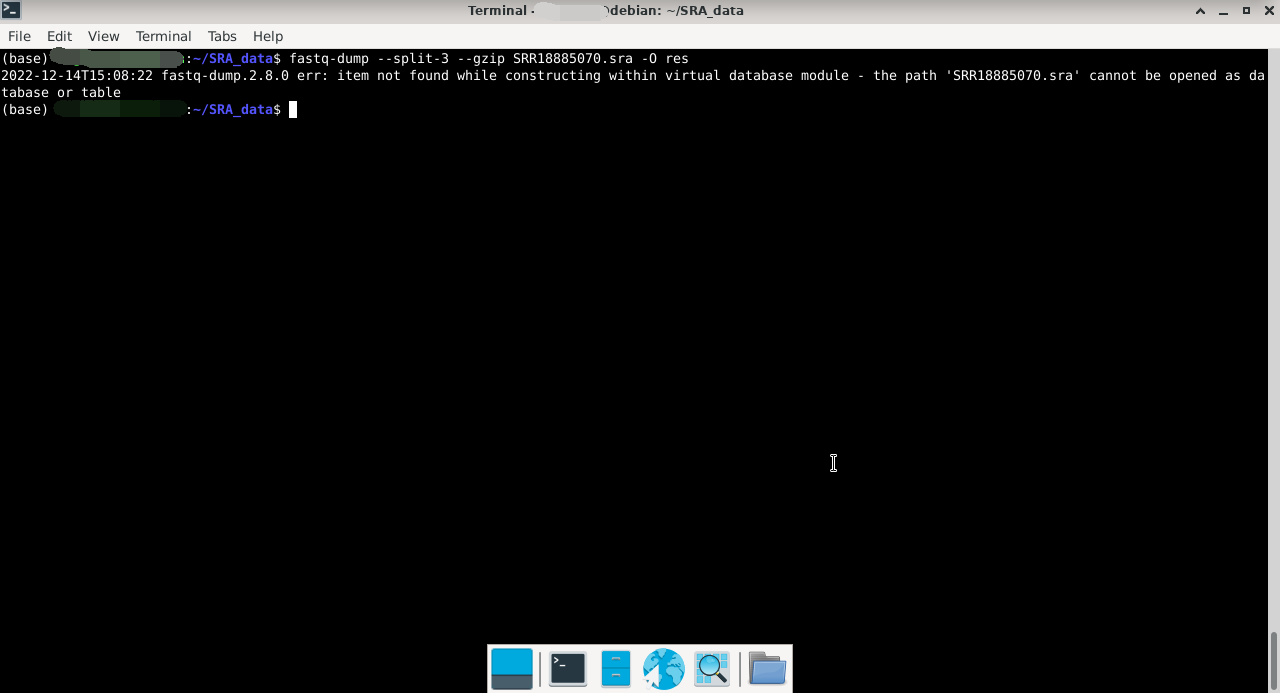Roll up the window with the shade arrow
The width and height of the screenshot is (1280, 693).
click(x=1199, y=10)
